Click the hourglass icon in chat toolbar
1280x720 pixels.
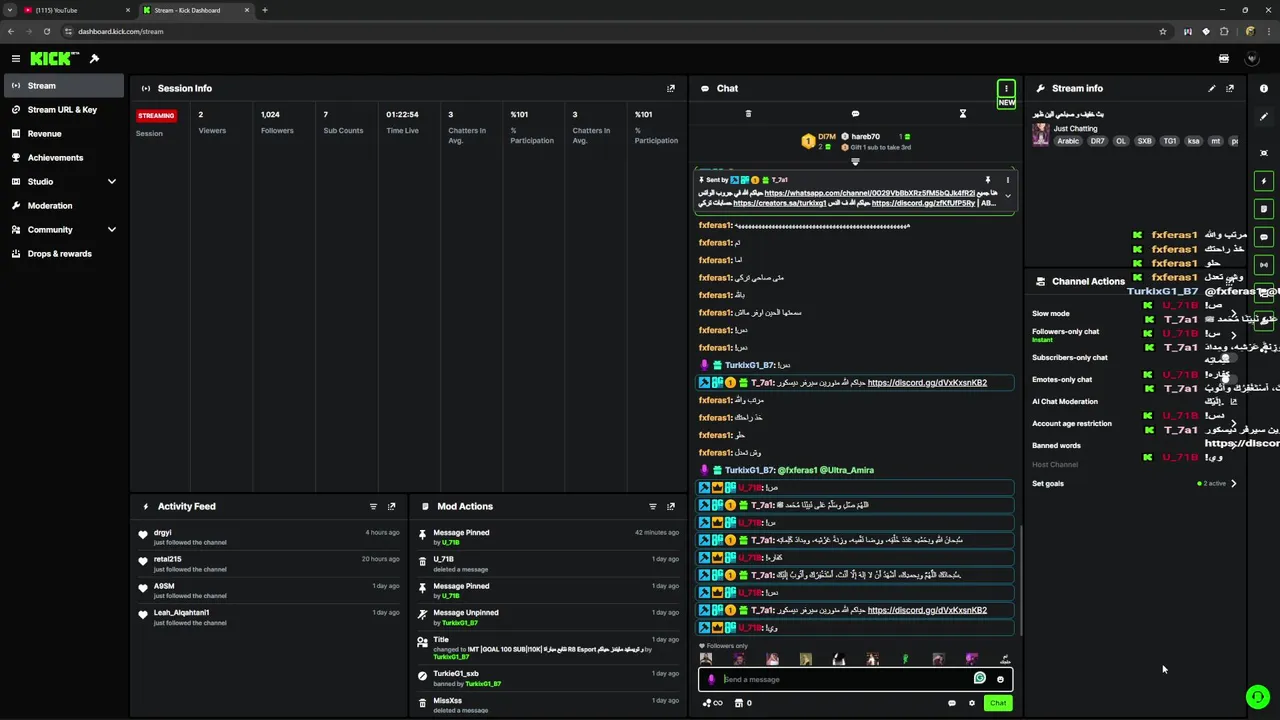point(963,114)
